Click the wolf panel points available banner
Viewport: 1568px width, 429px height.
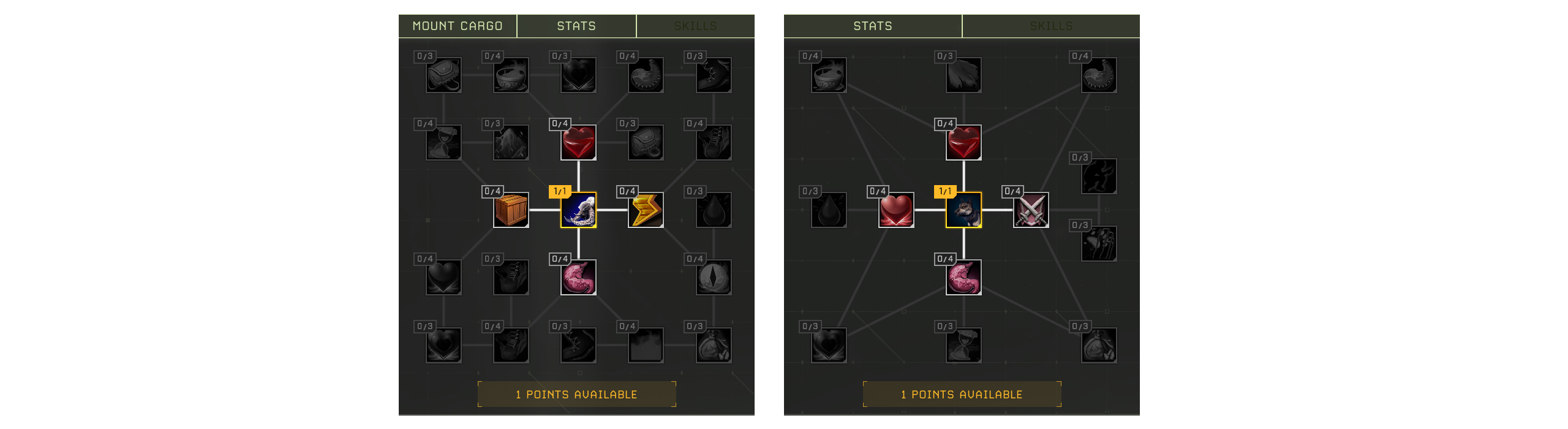point(962,394)
